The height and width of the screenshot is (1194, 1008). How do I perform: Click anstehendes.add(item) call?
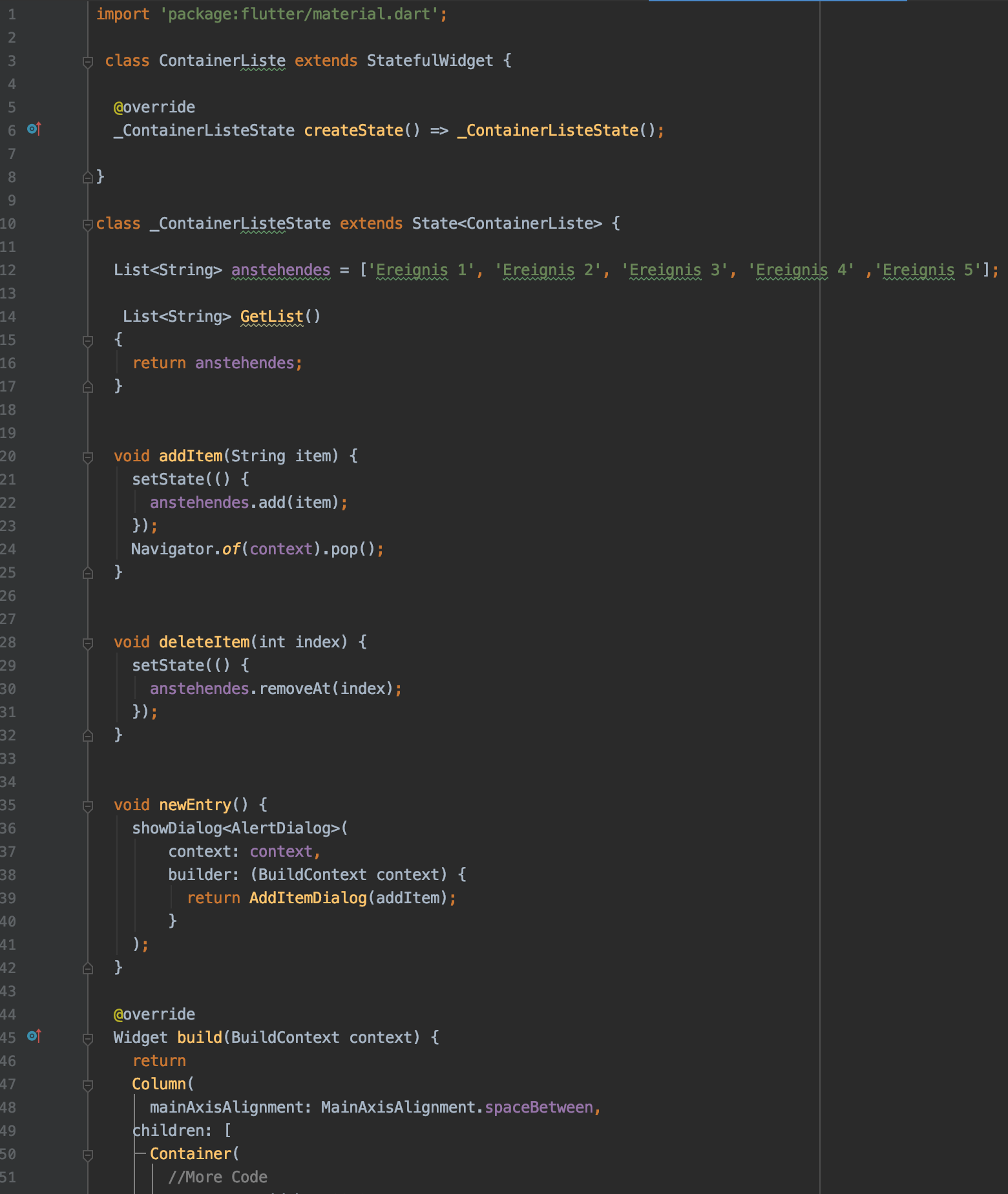tap(244, 503)
